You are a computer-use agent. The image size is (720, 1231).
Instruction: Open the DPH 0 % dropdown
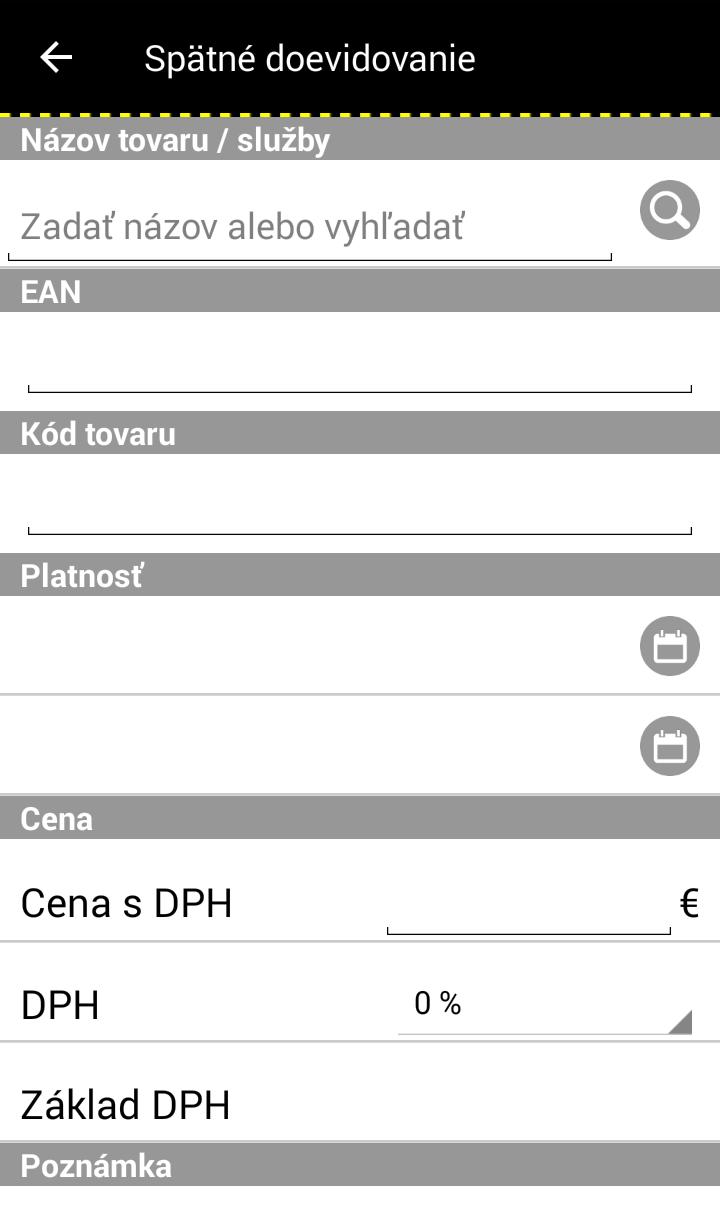coord(545,1005)
